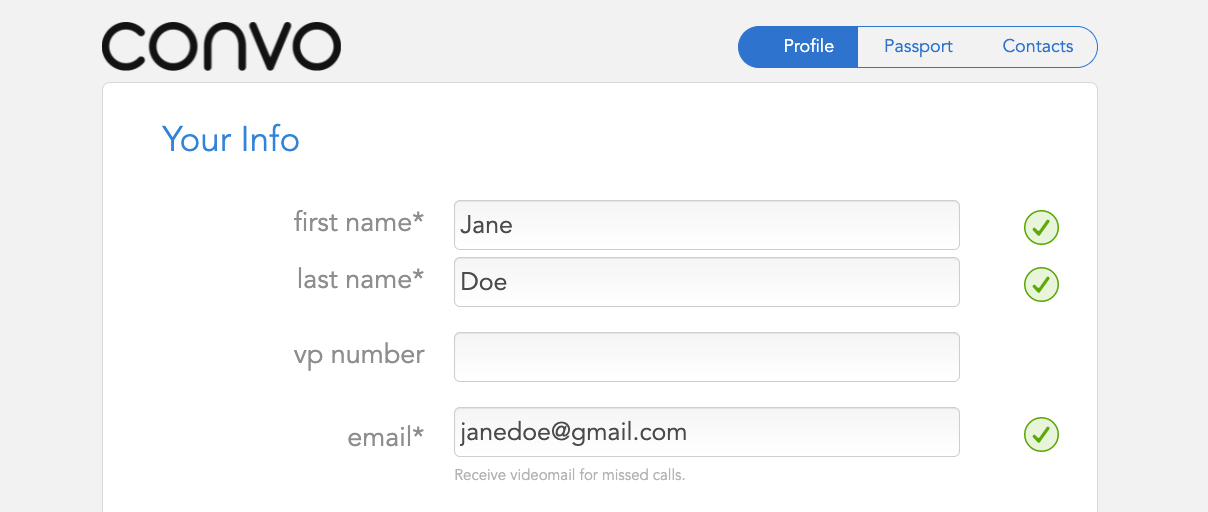Open the Passport tab
This screenshot has height=512, width=1208.
point(918,47)
